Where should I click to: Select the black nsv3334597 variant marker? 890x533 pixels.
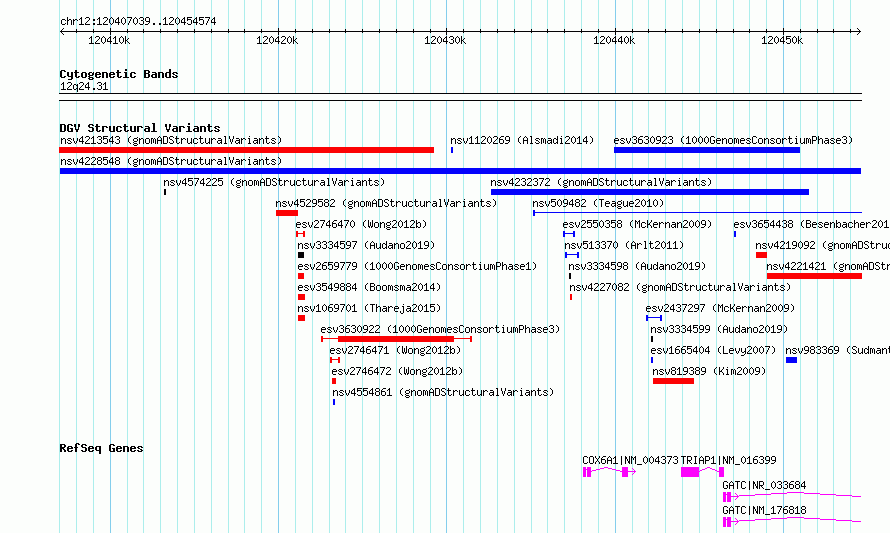pyautogui.click(x=301, y=255)
